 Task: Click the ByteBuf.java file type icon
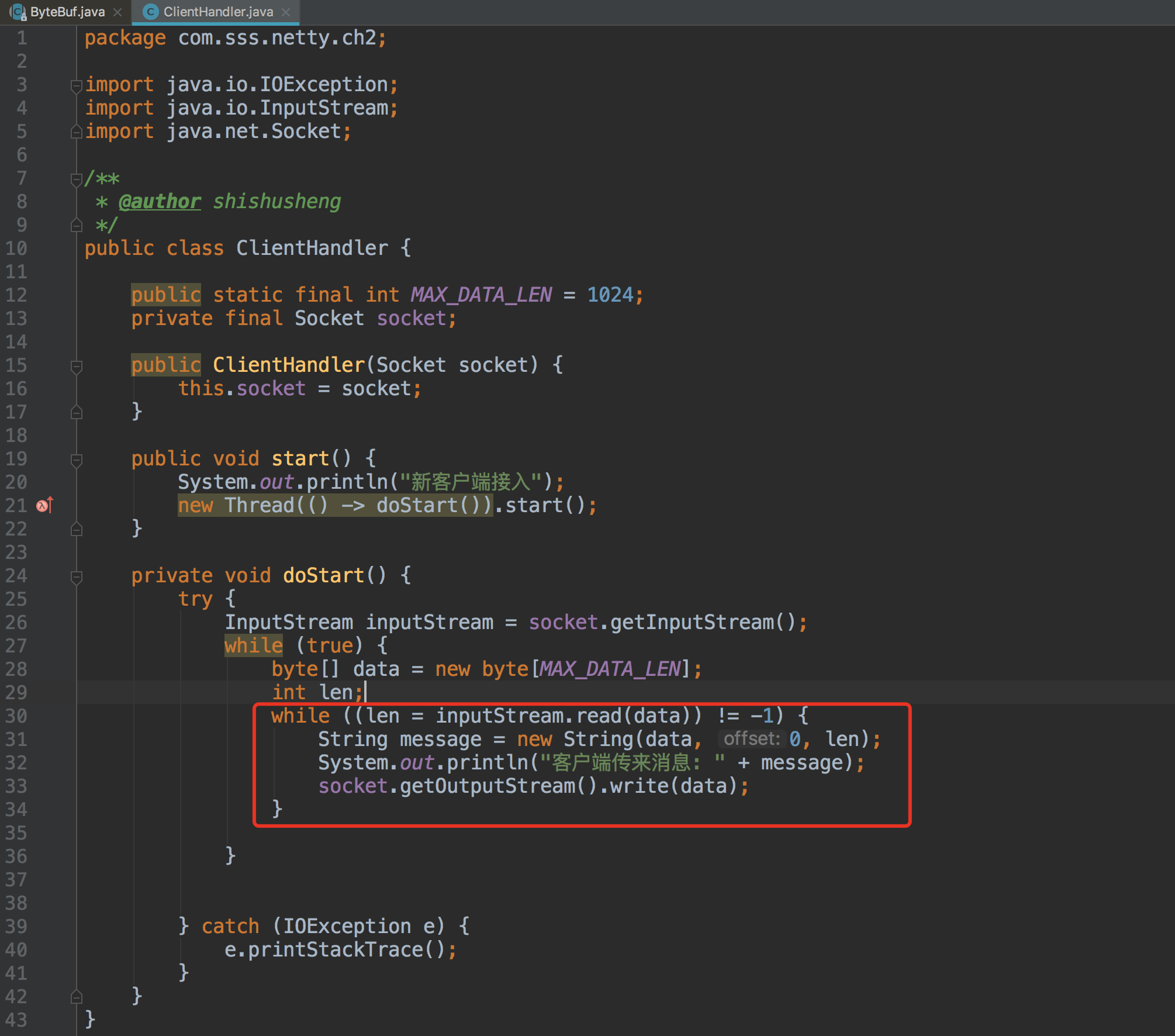click(x=18, y=12)
